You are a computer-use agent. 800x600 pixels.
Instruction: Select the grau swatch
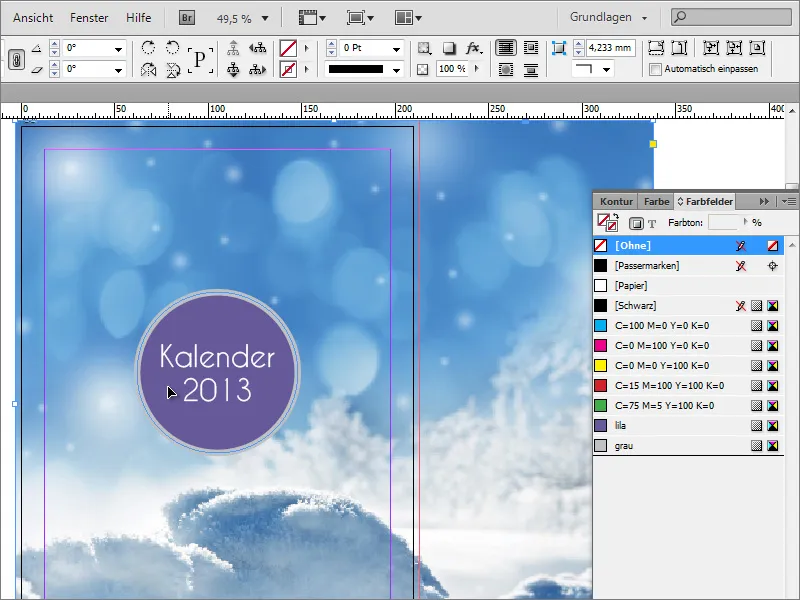[688, 446]
